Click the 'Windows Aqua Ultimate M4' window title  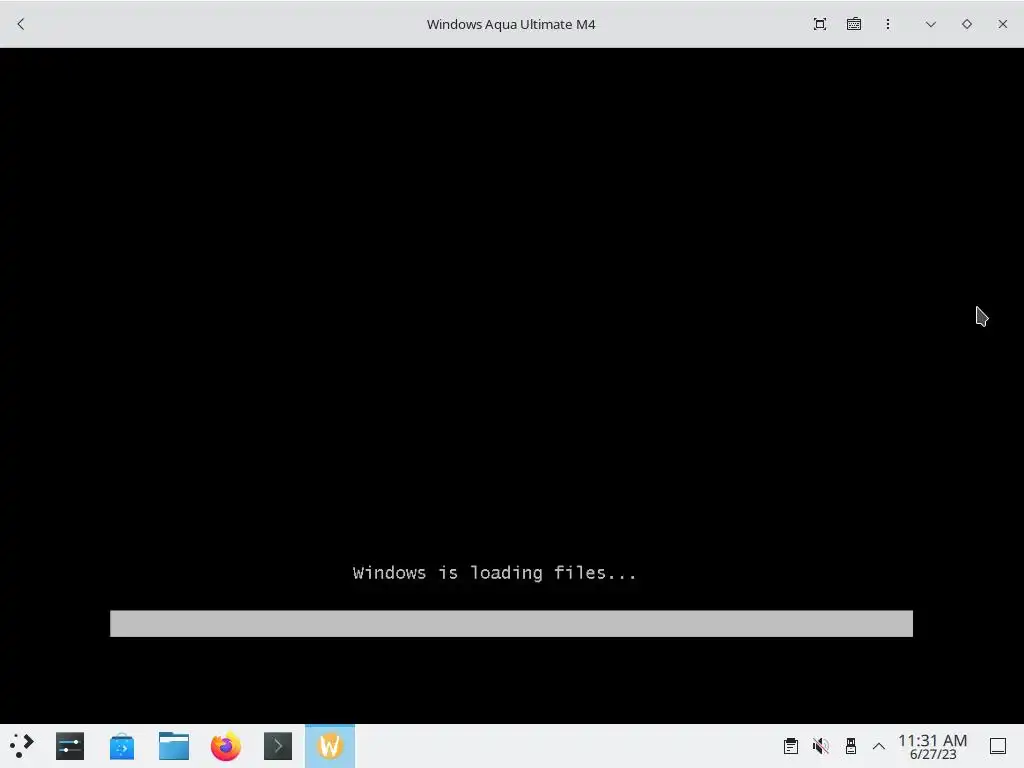pos(511,24)
